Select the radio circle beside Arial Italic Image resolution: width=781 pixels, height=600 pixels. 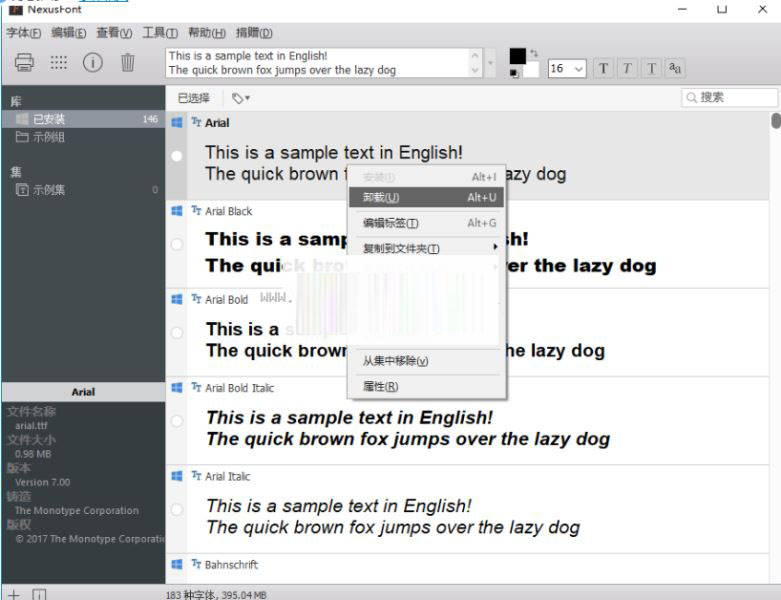(177, 509)
